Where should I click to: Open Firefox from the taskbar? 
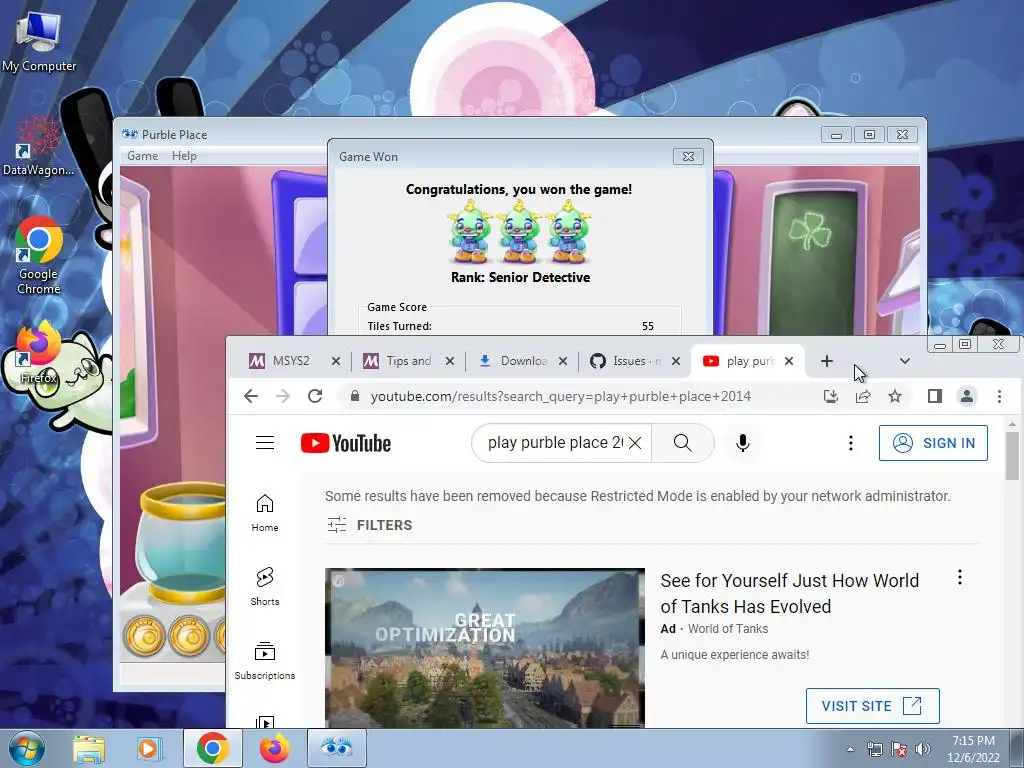tap(274, 748)
